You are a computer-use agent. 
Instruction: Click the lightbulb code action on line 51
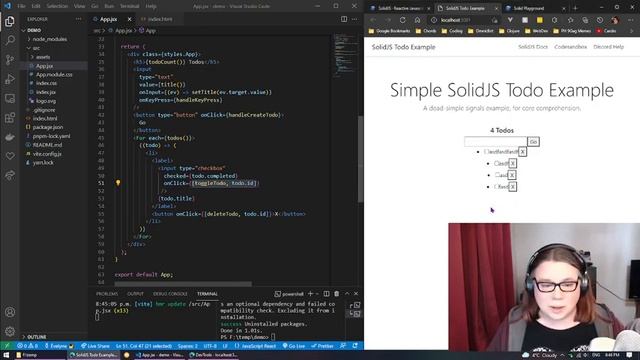coord(118,183)
